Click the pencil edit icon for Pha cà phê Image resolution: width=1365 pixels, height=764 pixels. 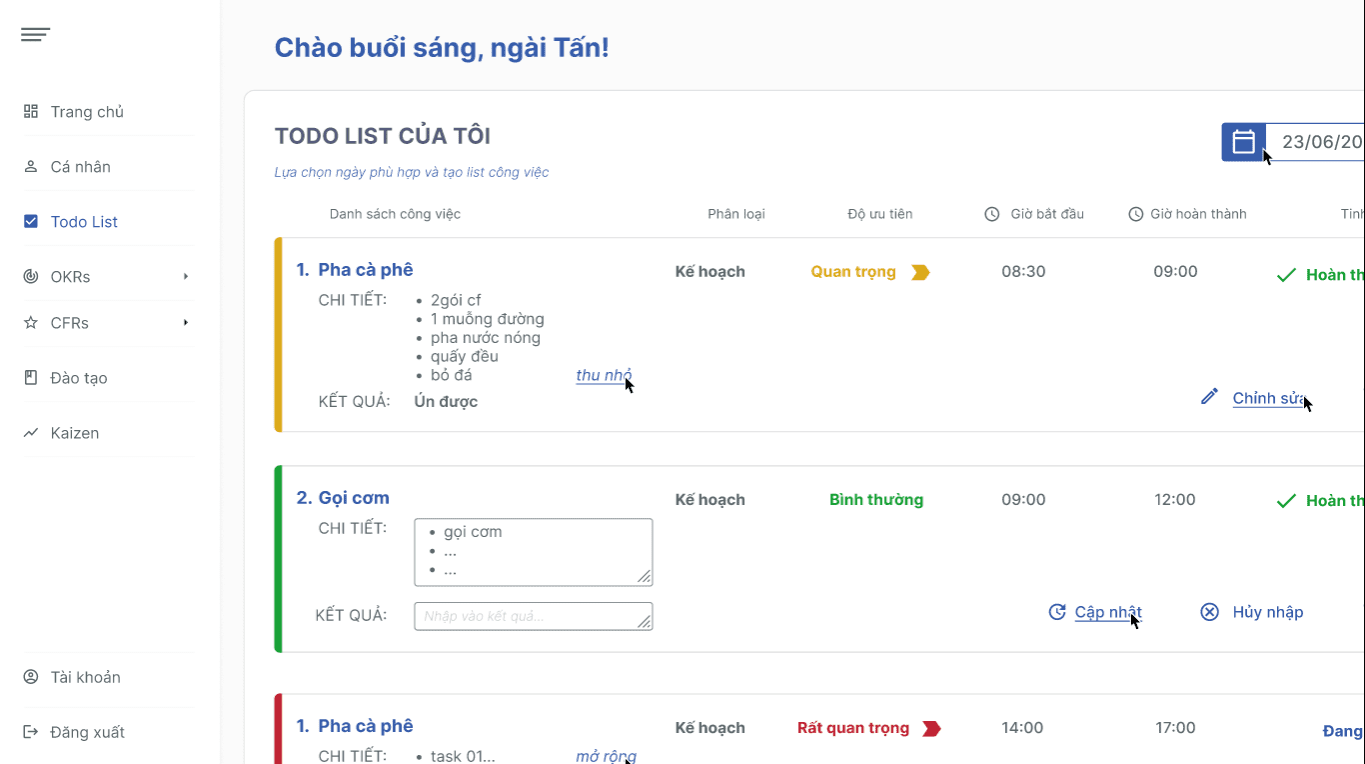tap(1209, 397)
